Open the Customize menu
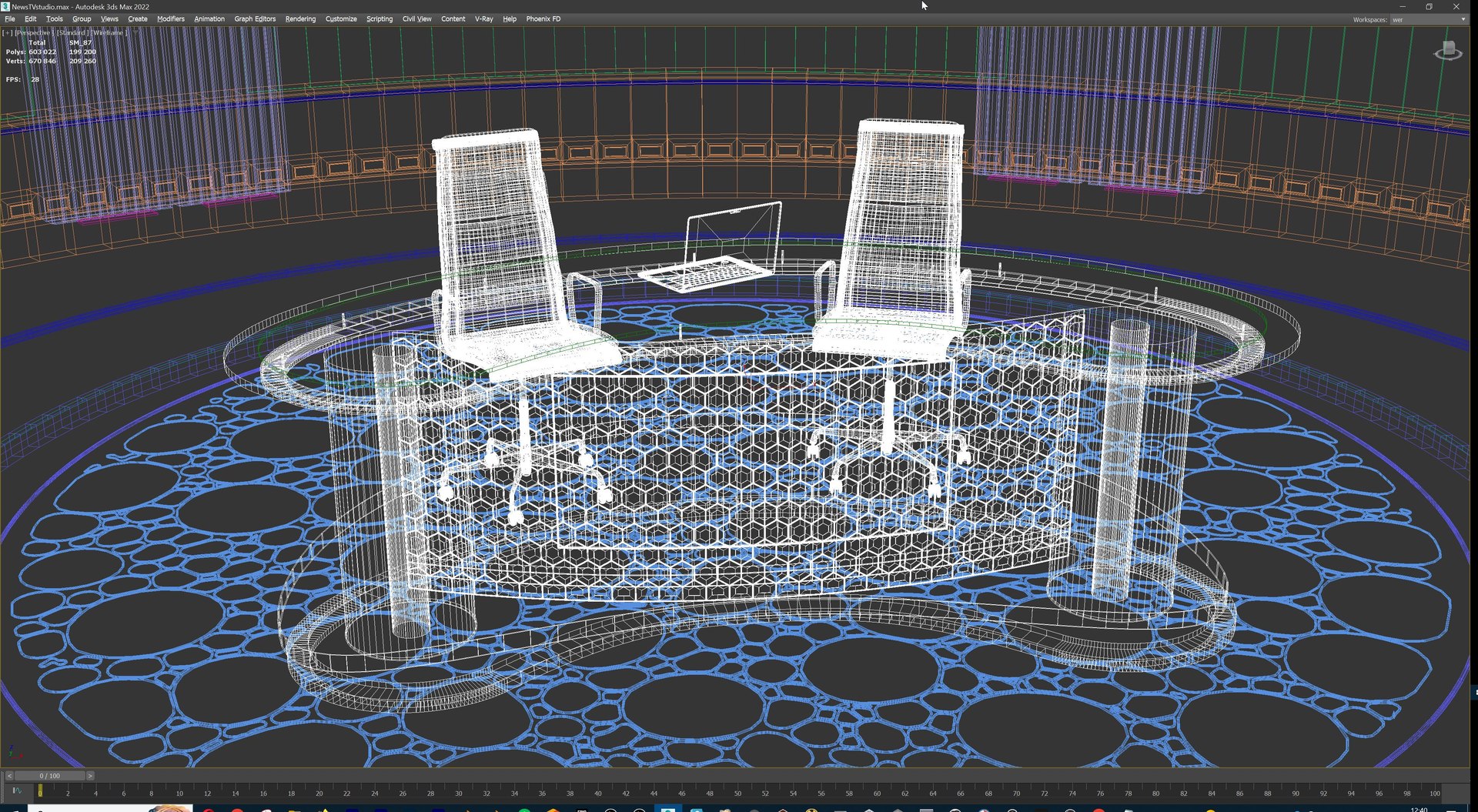The image size is (1478, 812). tap(341, 18)
